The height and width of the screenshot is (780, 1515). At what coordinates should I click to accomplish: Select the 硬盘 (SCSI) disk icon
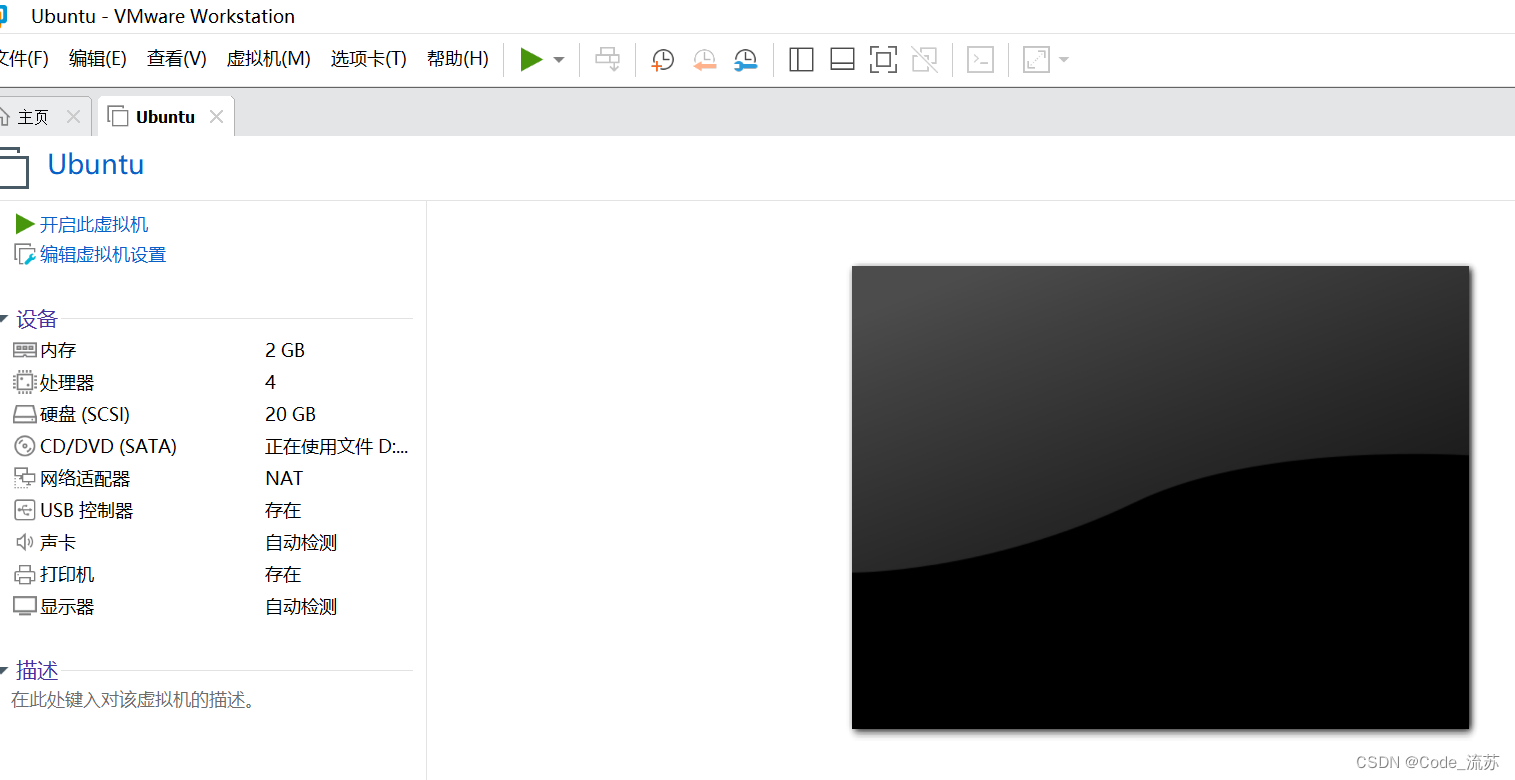click(x=24, y=414)
